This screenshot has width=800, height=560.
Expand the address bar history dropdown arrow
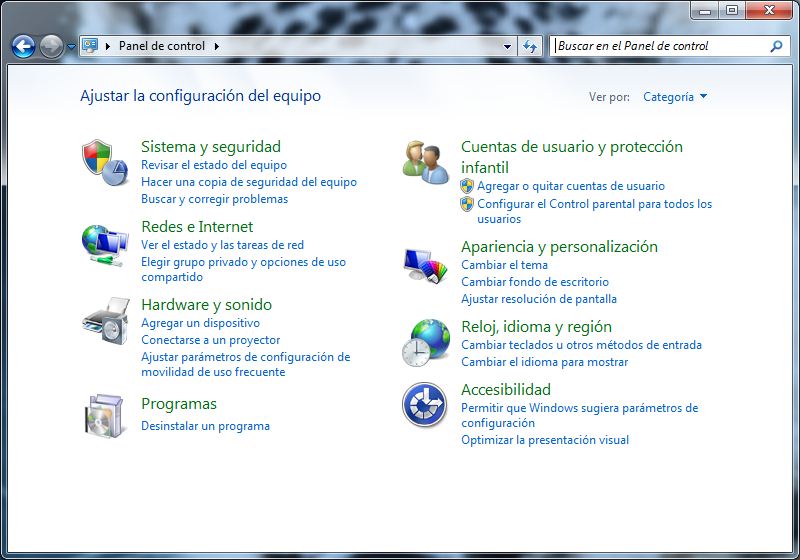507,46
